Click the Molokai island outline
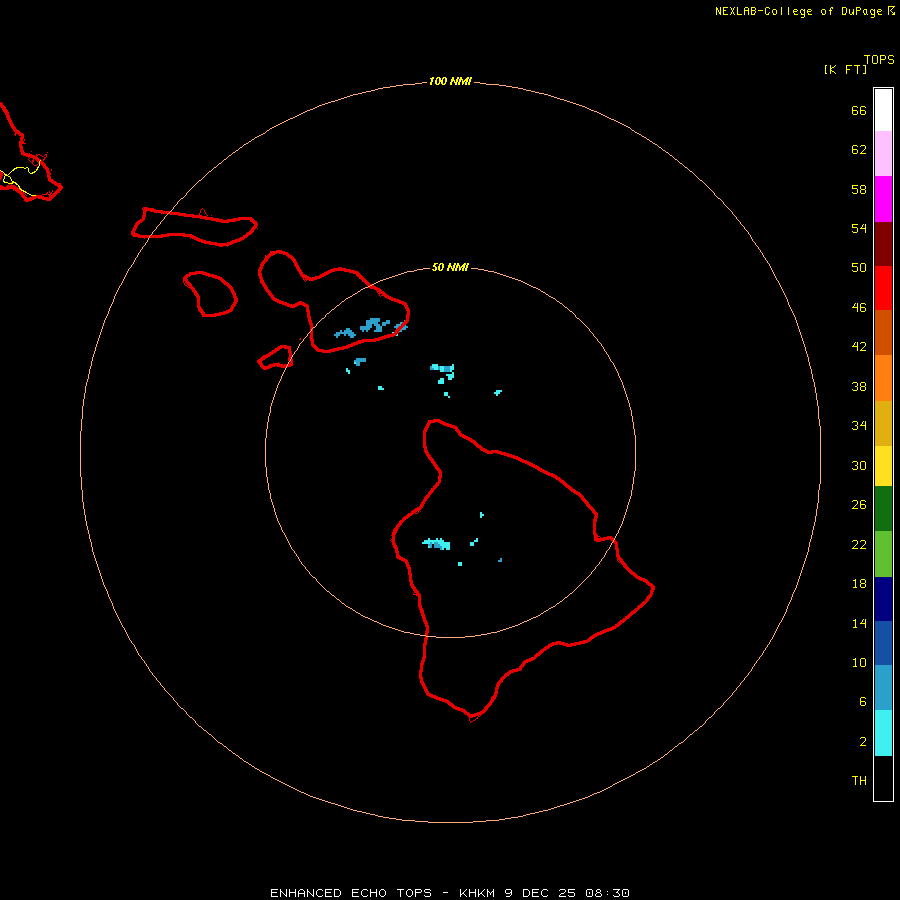 click(x=194, y=227)
